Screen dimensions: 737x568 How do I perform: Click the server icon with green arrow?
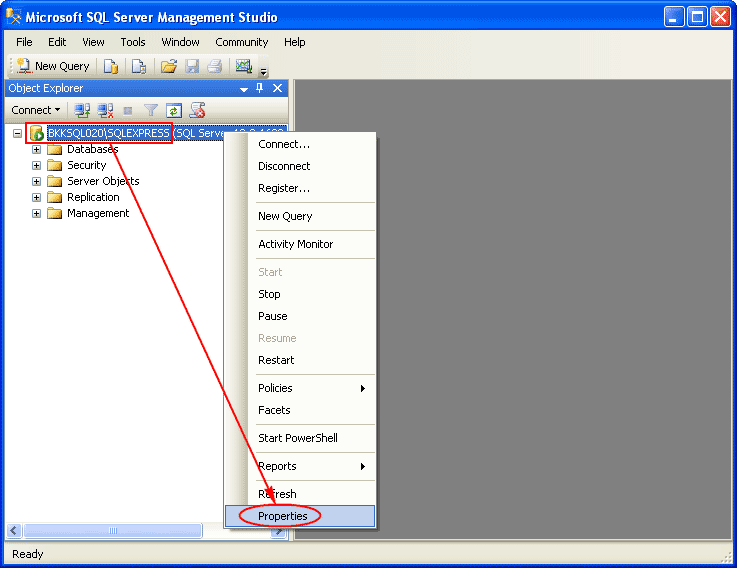pos(37,133)
